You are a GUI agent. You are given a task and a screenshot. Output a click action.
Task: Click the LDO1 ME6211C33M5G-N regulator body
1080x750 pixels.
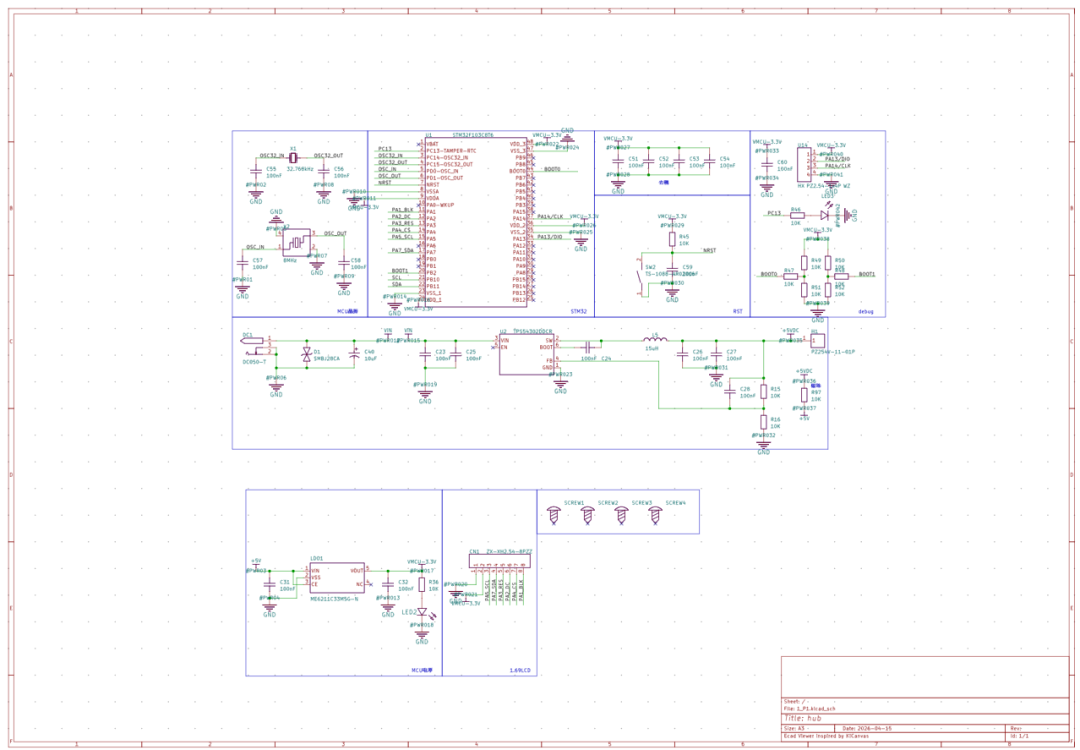pos(337,578)
